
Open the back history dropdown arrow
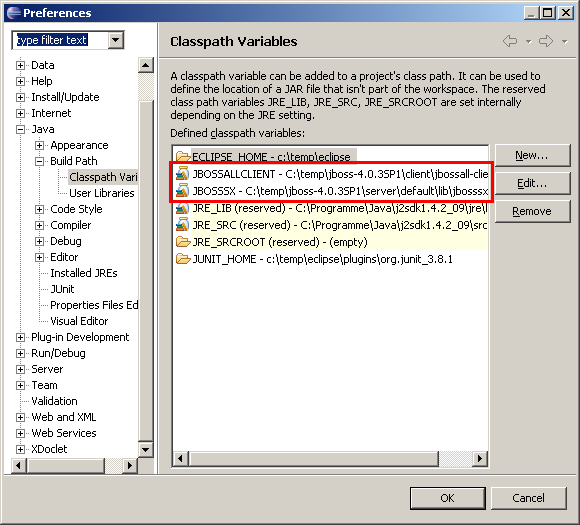click(x=529, y=41)
